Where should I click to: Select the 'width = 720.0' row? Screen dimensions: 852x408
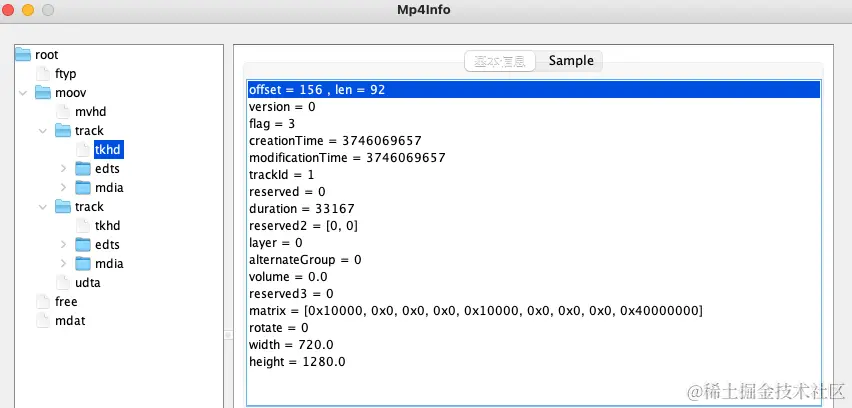click(534, 344)
